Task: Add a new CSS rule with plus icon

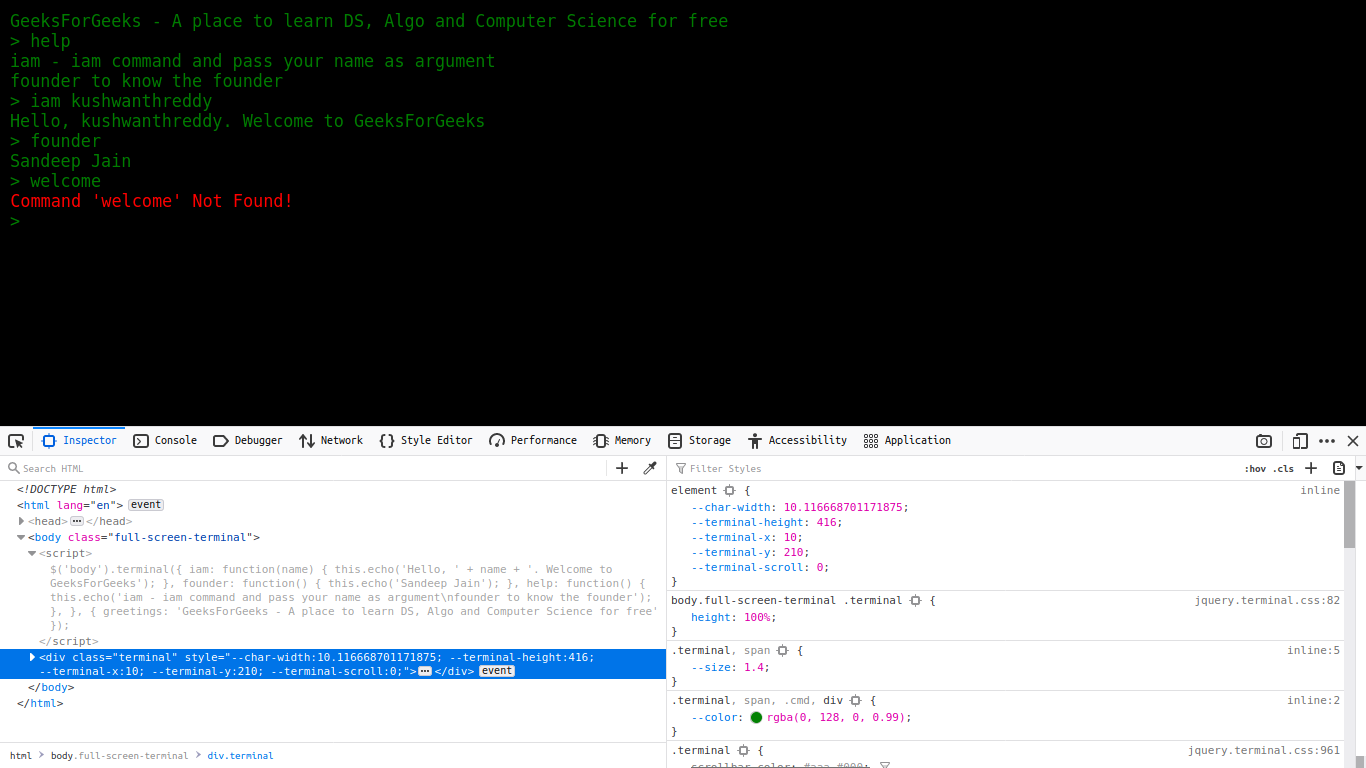Action: (x=1311, y=468)
